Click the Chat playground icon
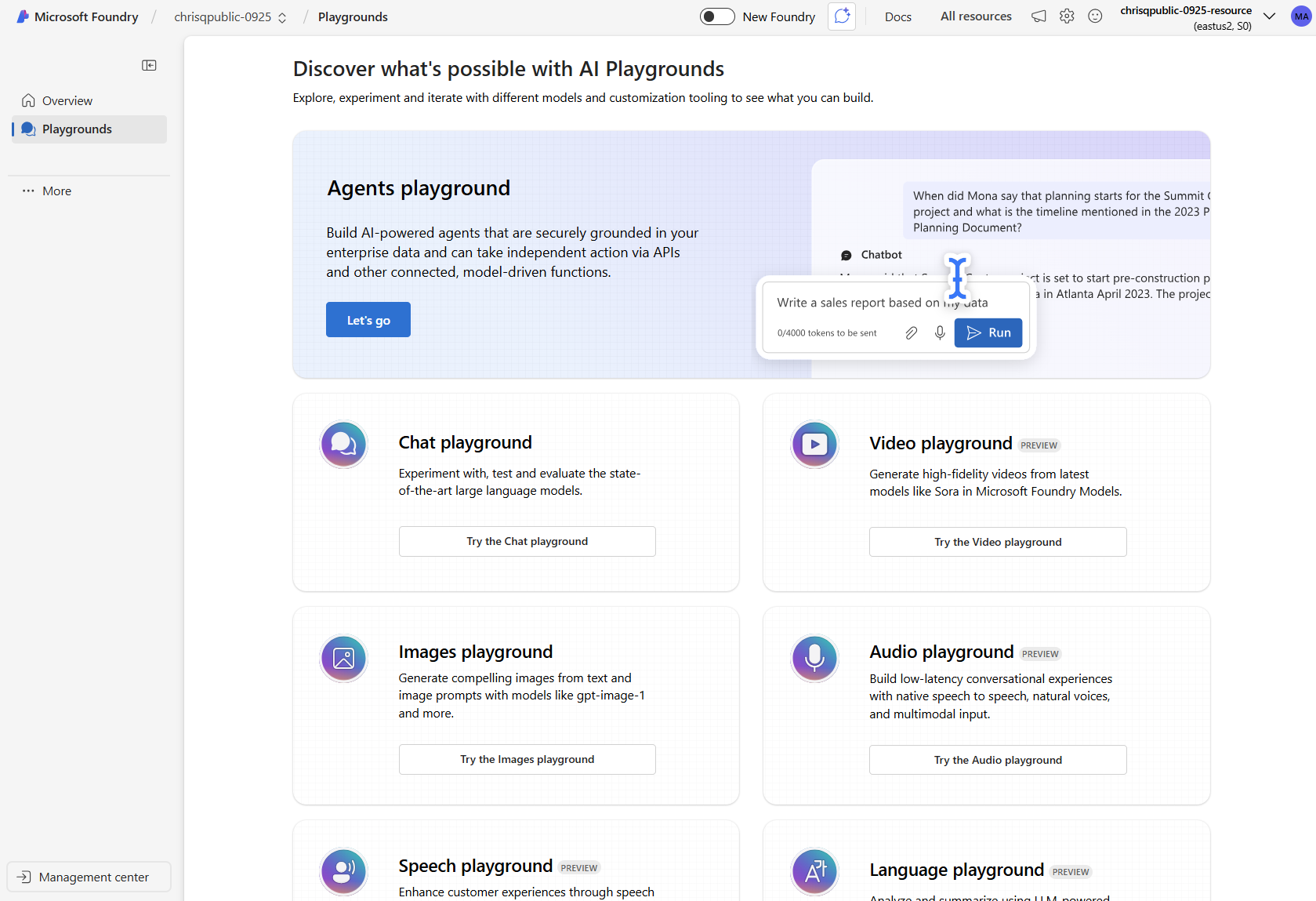The image size is (1316, 901). (343, 444)
